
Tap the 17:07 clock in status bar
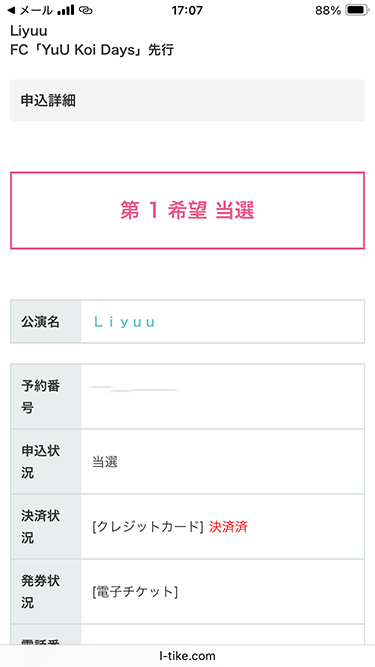(x=187, y=11)
